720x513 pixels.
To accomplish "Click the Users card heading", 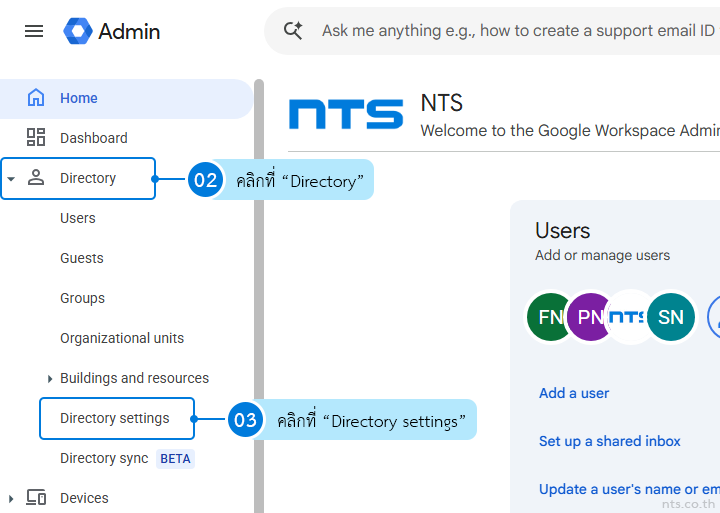I will pos(562,231).
